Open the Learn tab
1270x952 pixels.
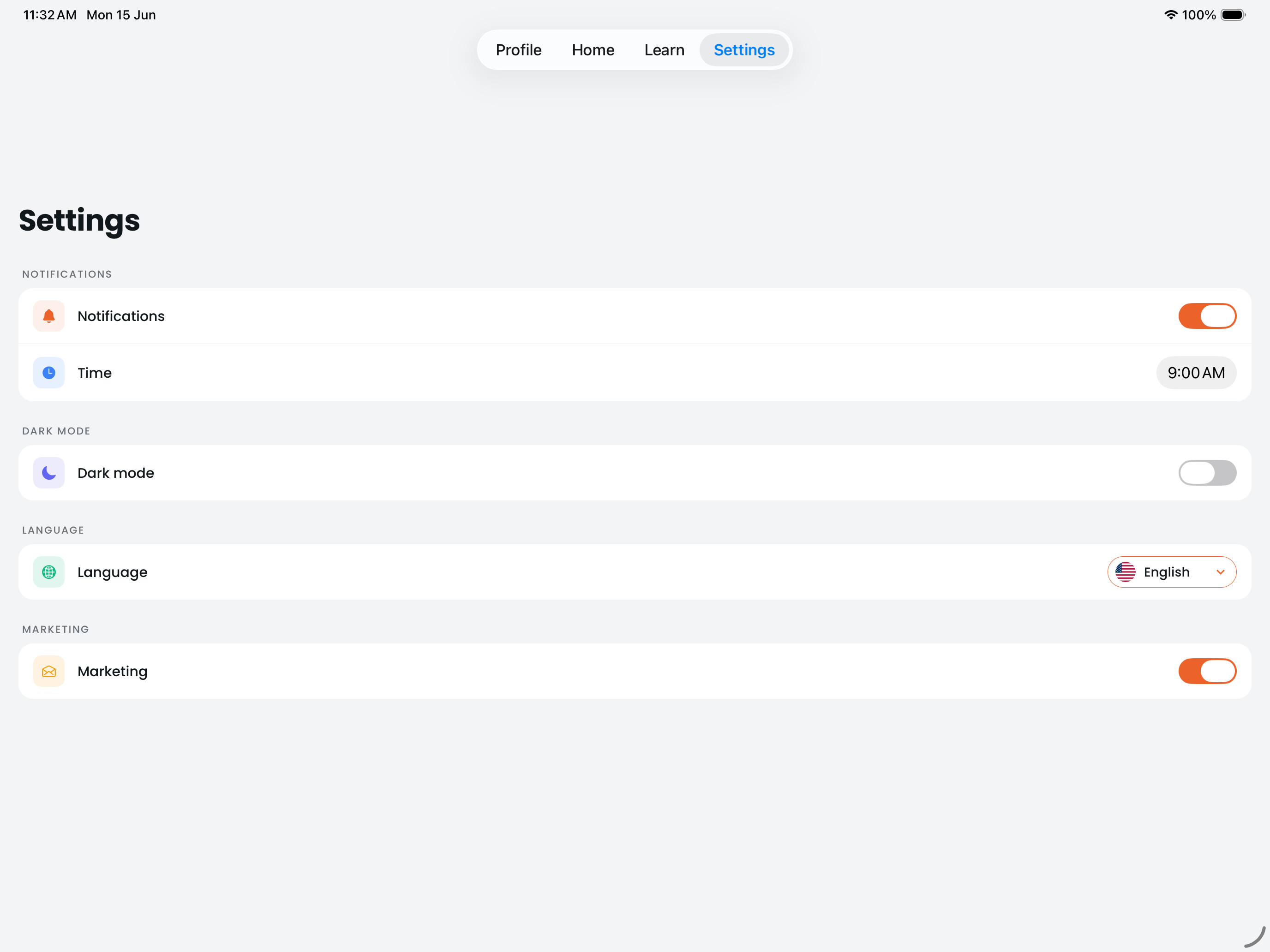pyautogui.click(x=664, y=50)
